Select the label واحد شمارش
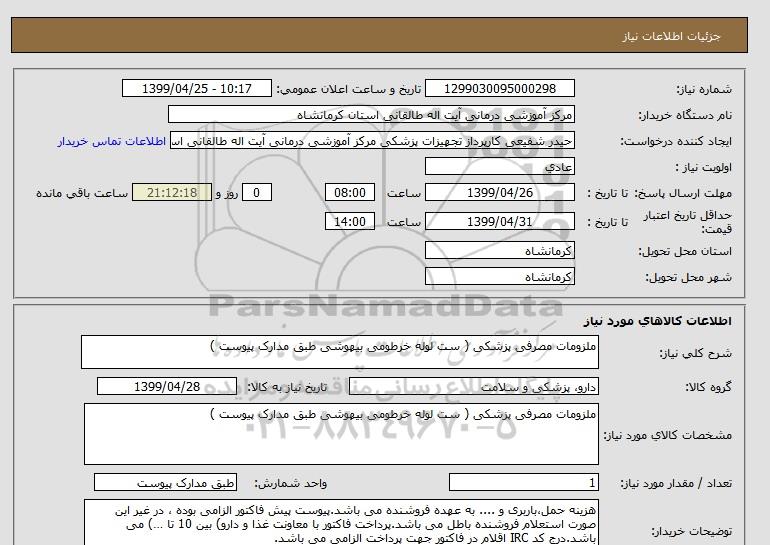The image size is (770, 545). tap(290, 484)
